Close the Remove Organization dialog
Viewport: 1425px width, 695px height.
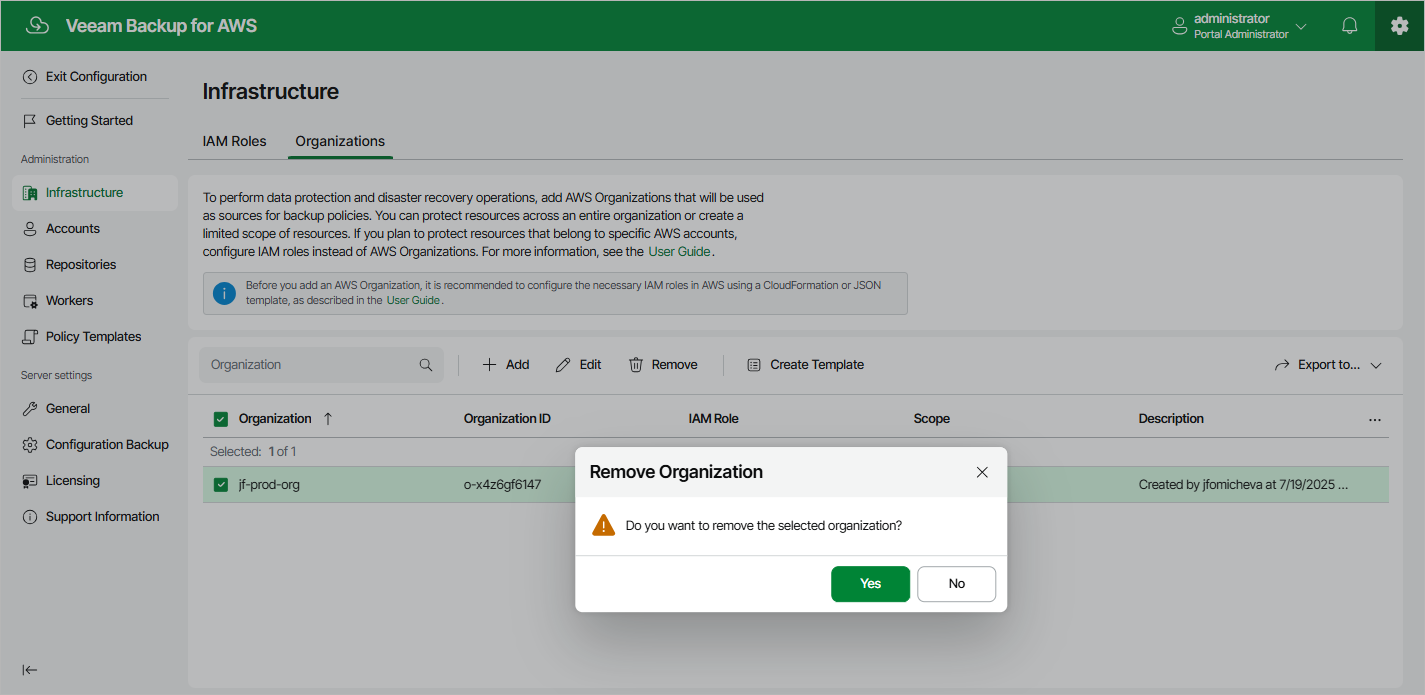[x=982, y=472]
